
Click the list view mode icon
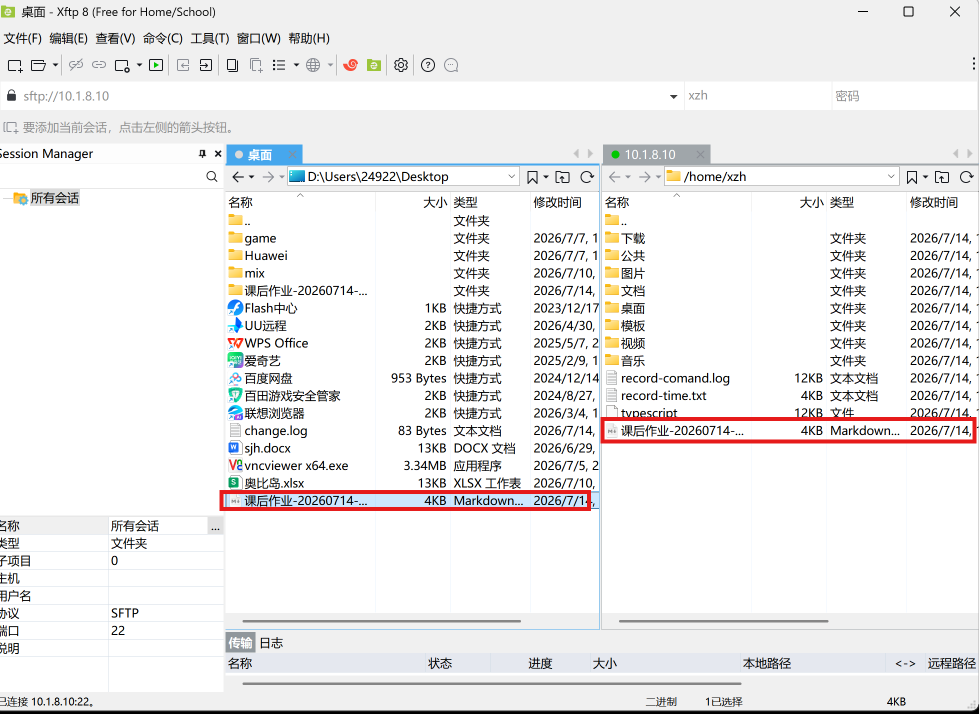(x=279, y=65)
